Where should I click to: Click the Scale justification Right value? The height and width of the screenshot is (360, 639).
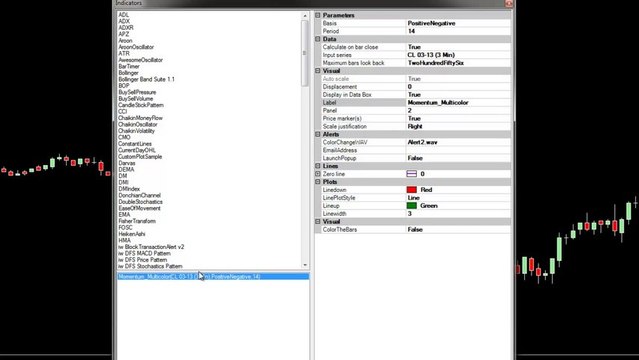point(458,126)
